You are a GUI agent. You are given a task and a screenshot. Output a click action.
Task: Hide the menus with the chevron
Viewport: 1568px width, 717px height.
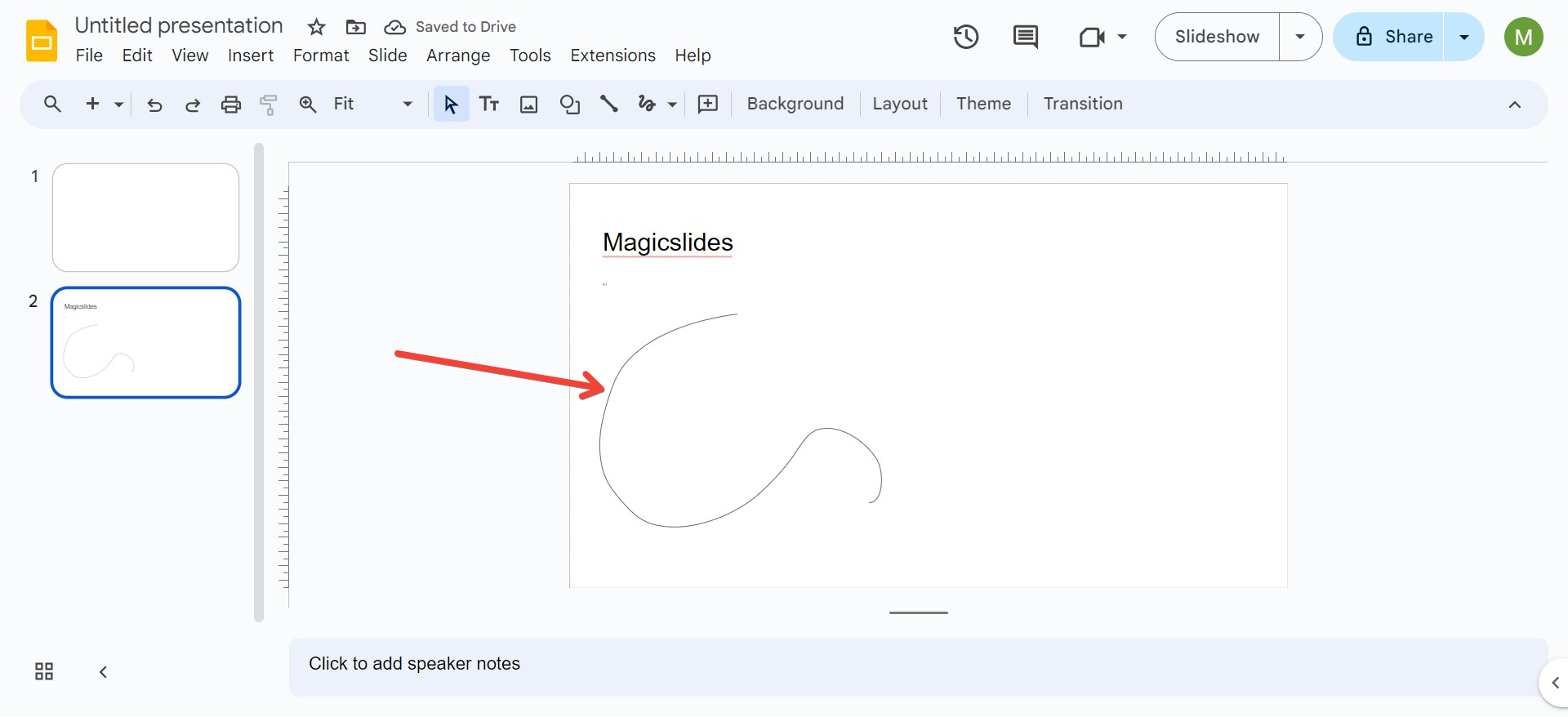[x=1514, y=105]
